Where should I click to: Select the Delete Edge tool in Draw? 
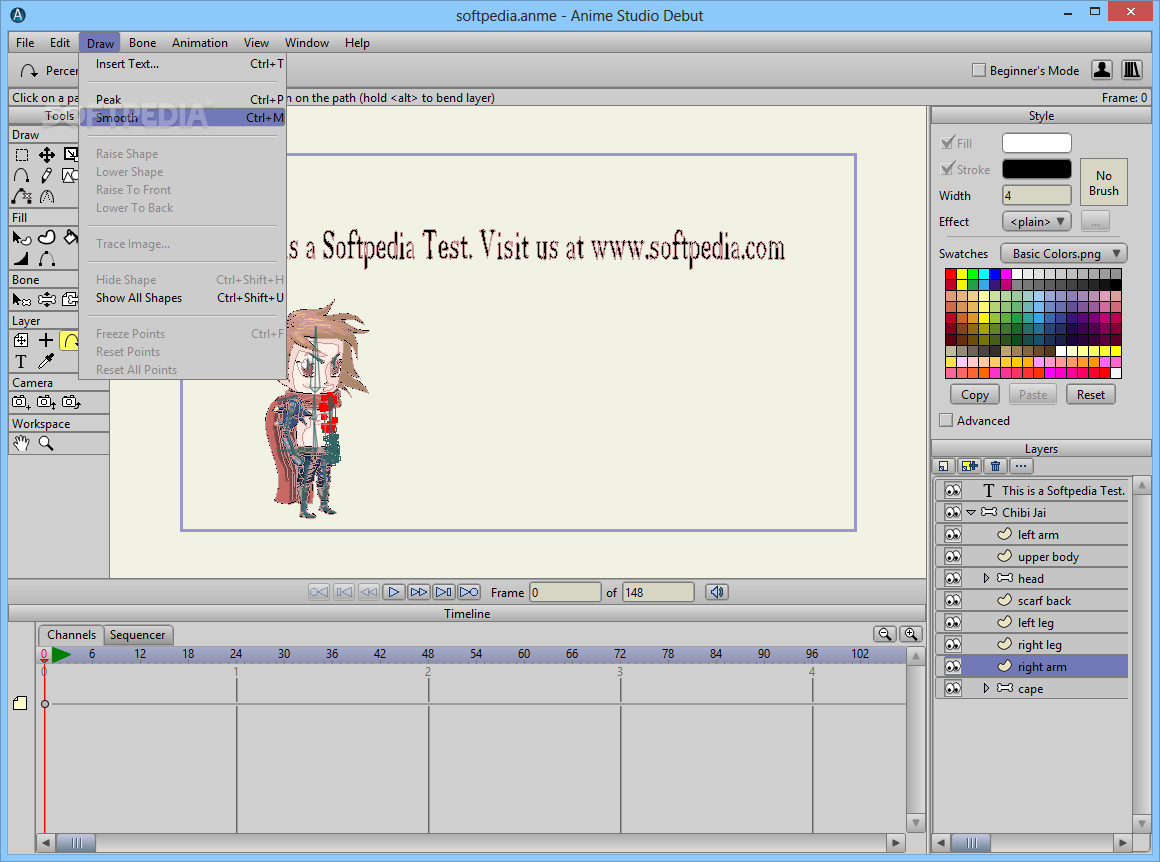click(x=21, y=196)
